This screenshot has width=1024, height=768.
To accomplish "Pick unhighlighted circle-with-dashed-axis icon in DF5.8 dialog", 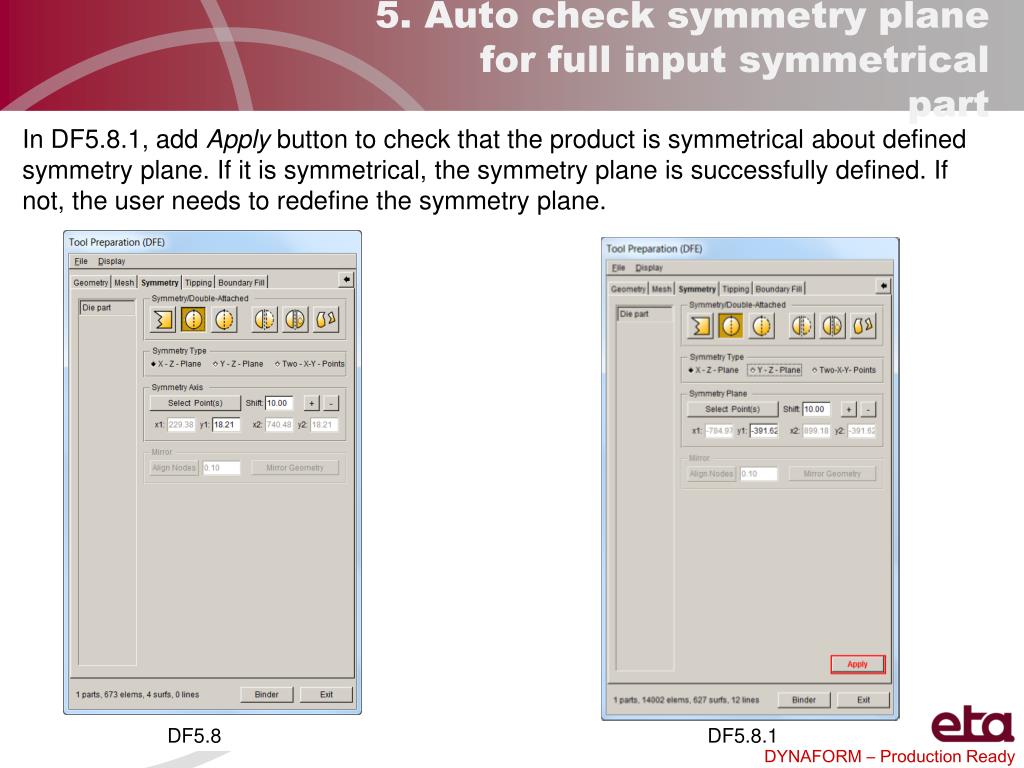I will tap(224, 319).
